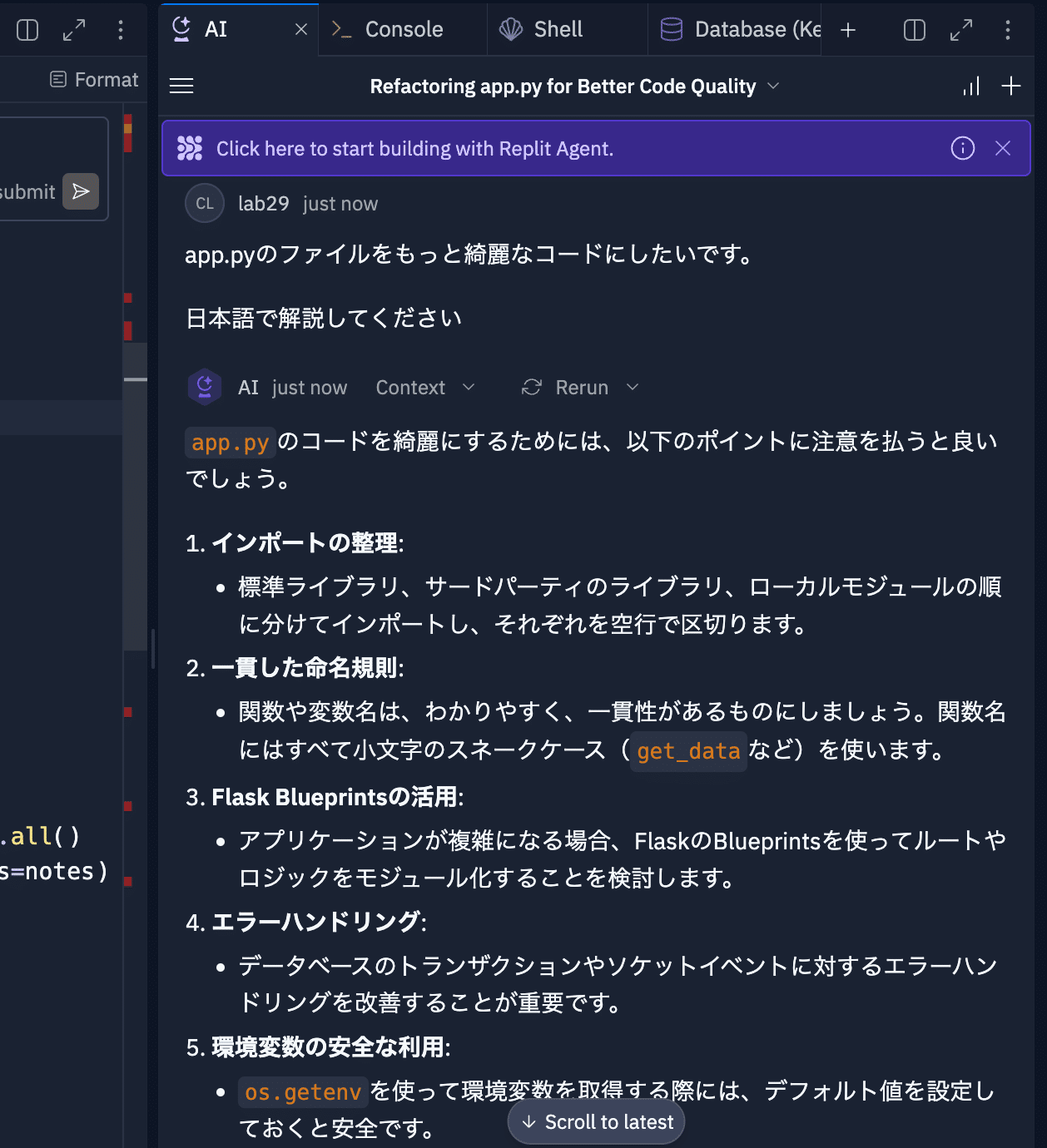This screenshot has height=1148, width=1047.
Task: Add a new tab with plus button
Action: 848,30
